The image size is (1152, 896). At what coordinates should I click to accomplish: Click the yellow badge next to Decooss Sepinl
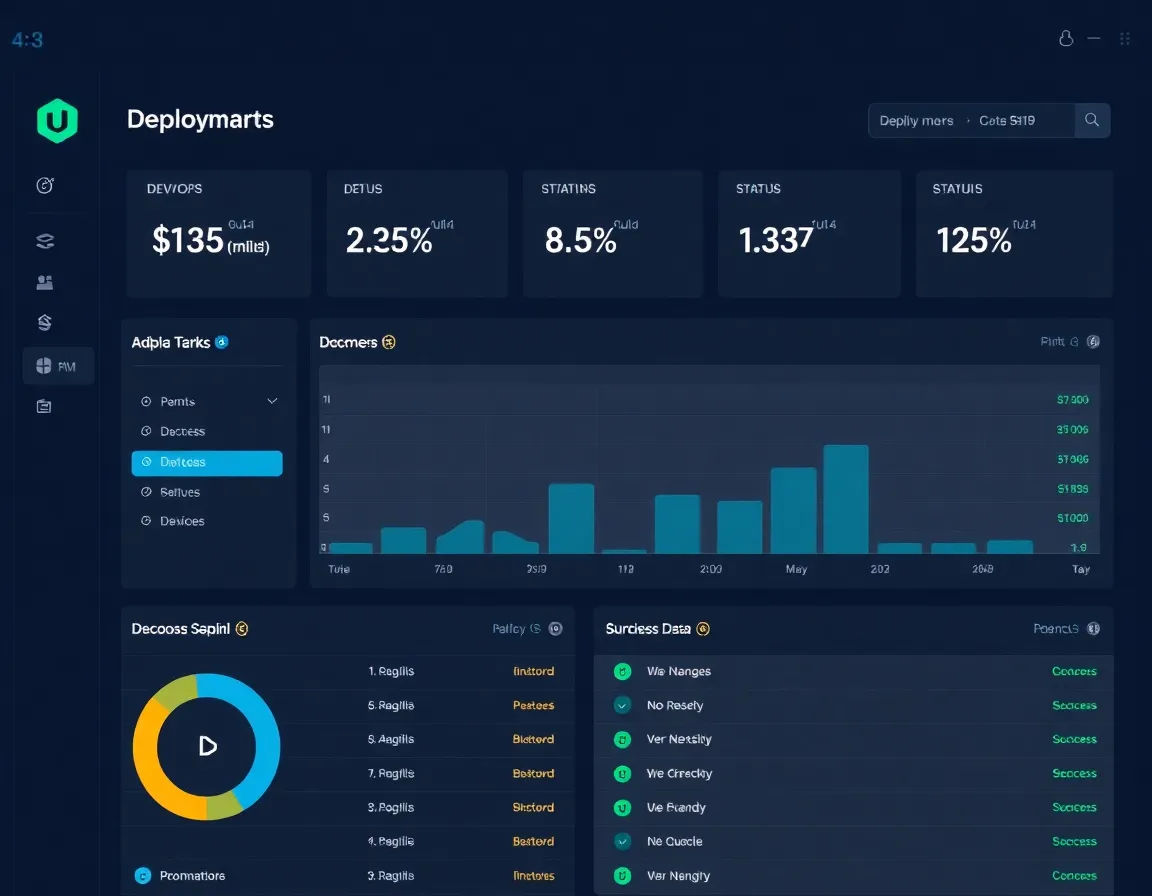pos(242,629)
